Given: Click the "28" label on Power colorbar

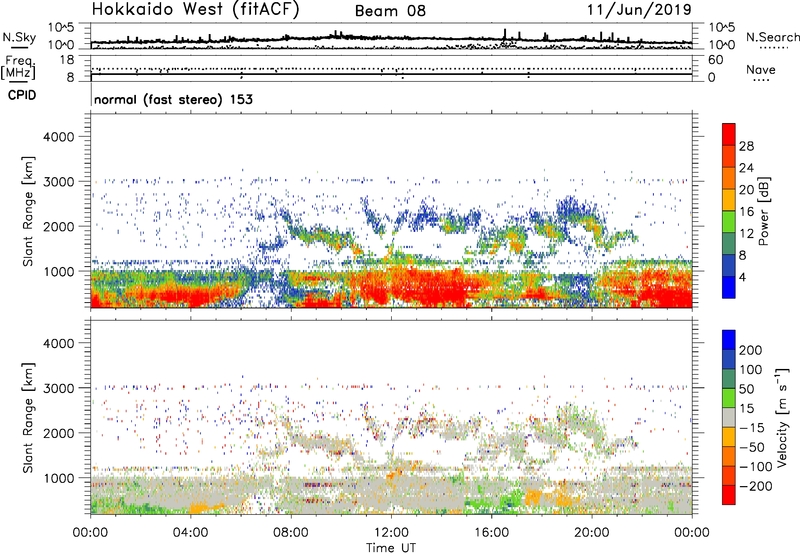Looking at the screenshot, I should click(746, 146).
